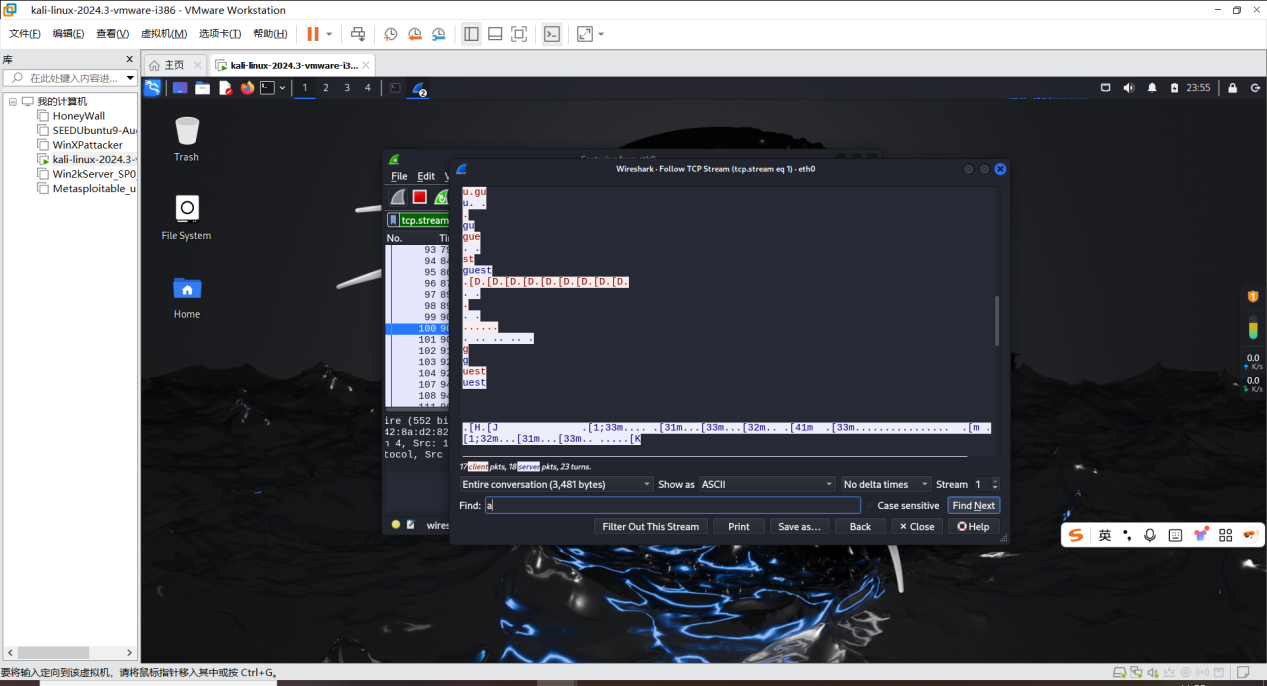Toggle the thumbnail bar view icon

click(x=495, y=34)
